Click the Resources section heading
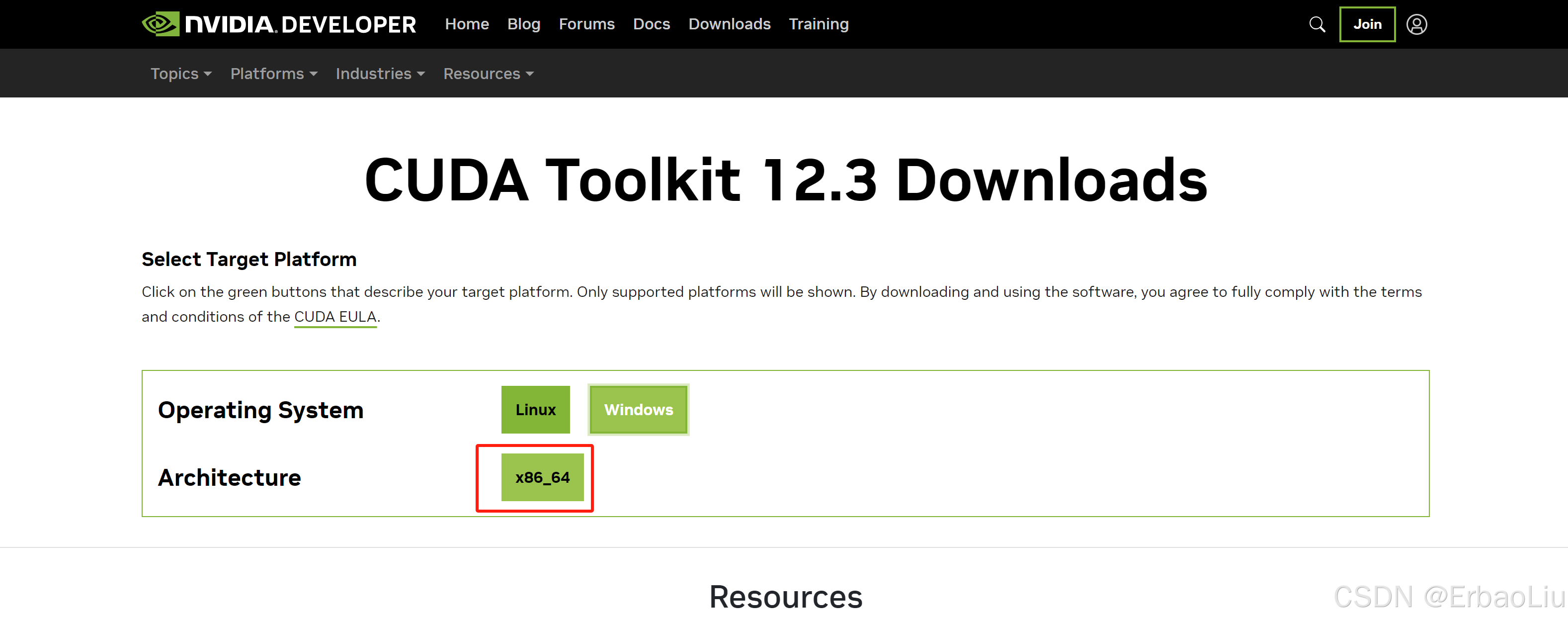 pos(786,597)
